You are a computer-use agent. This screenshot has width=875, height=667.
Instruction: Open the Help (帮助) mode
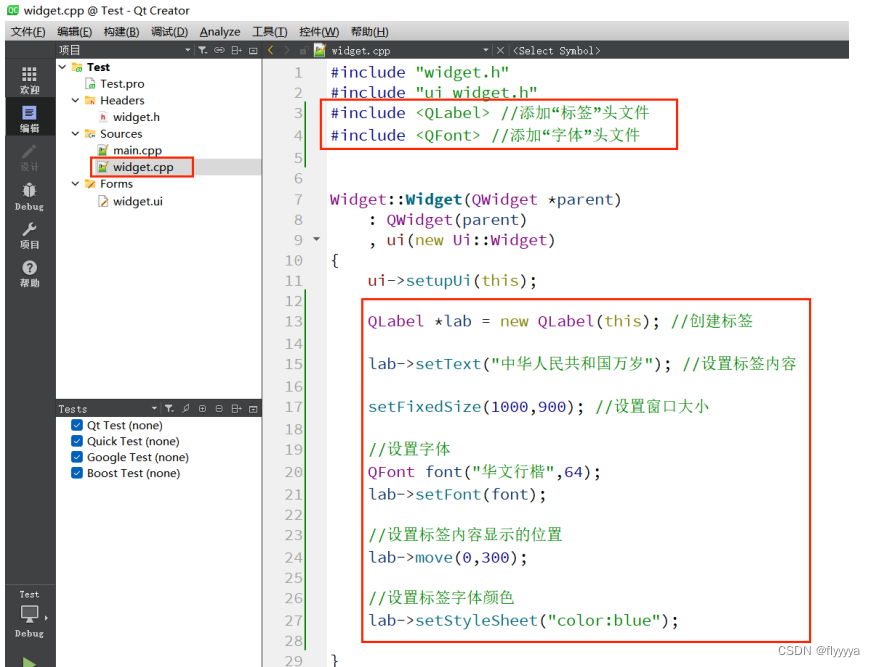(30, 273)
